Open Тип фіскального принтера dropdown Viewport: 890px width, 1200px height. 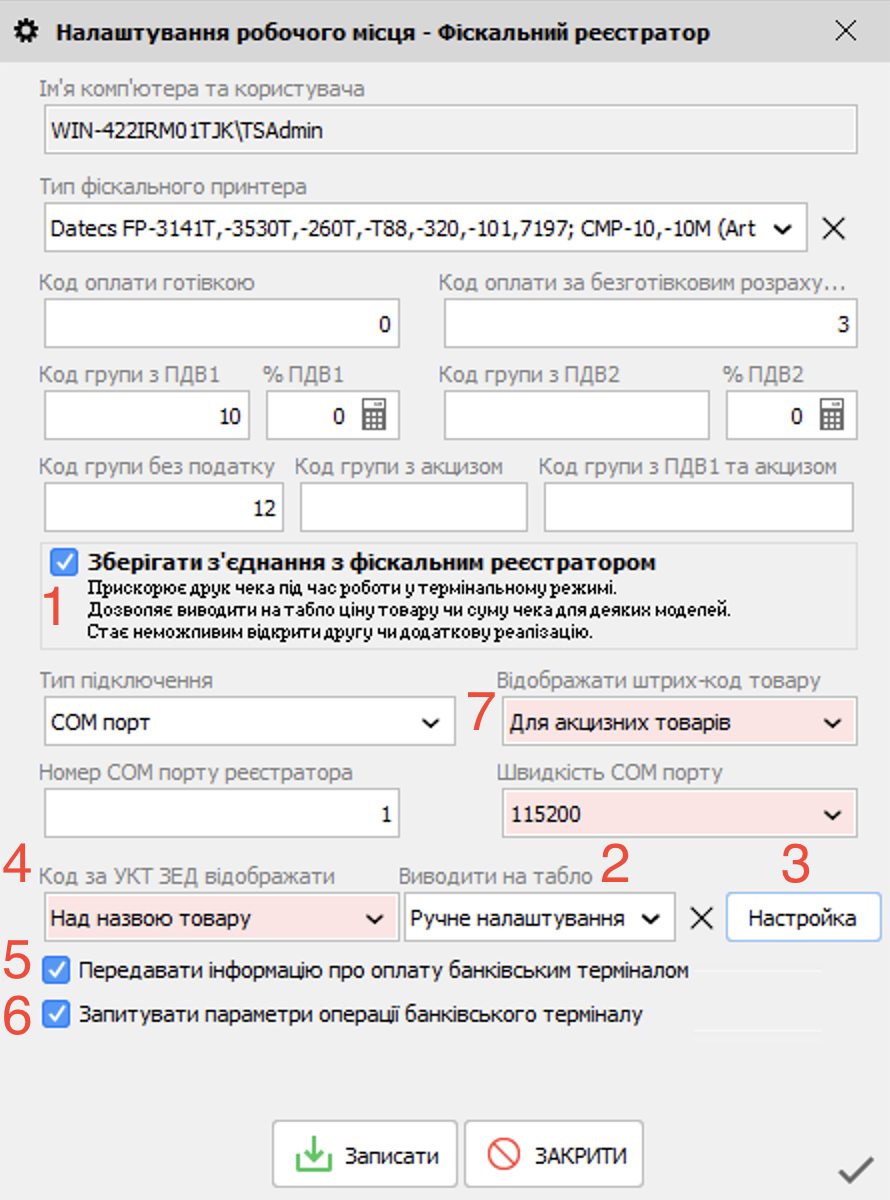tap(783, 229)
